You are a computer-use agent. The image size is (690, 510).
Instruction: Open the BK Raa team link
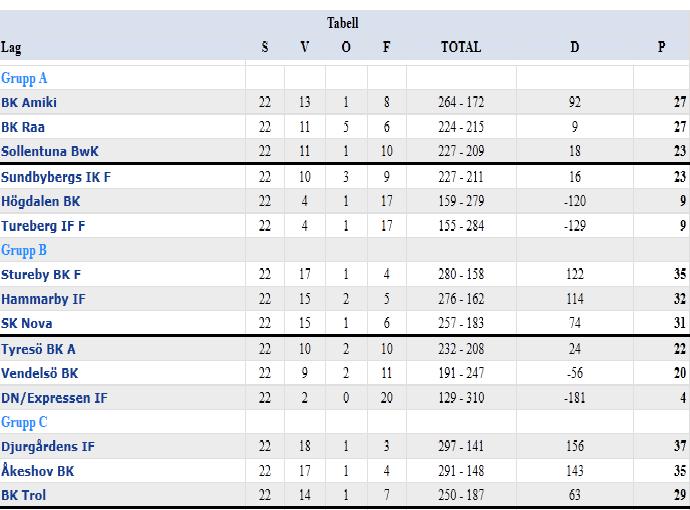tap(23, 127)
